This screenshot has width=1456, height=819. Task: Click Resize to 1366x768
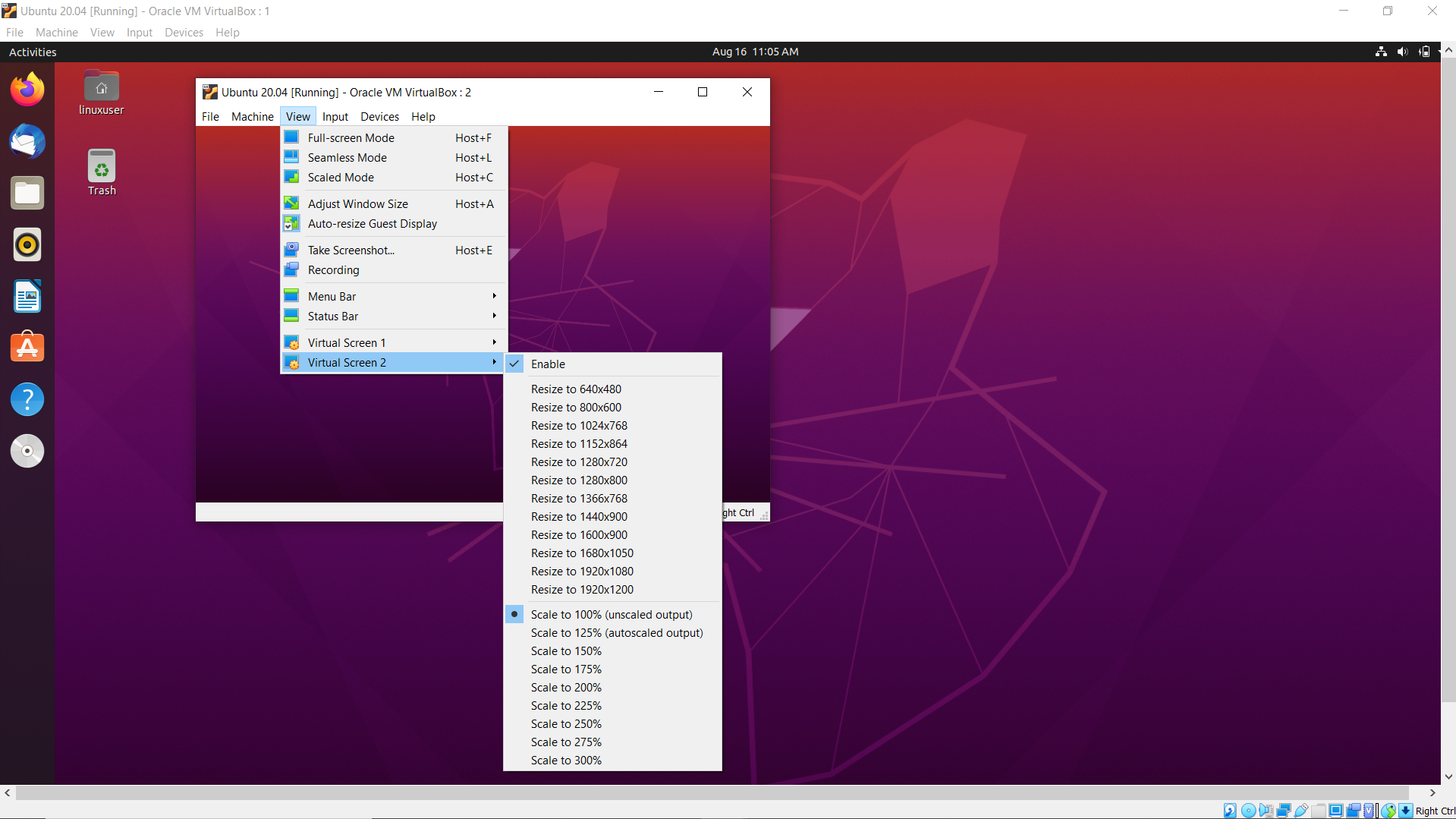click(x=612, y=498)
